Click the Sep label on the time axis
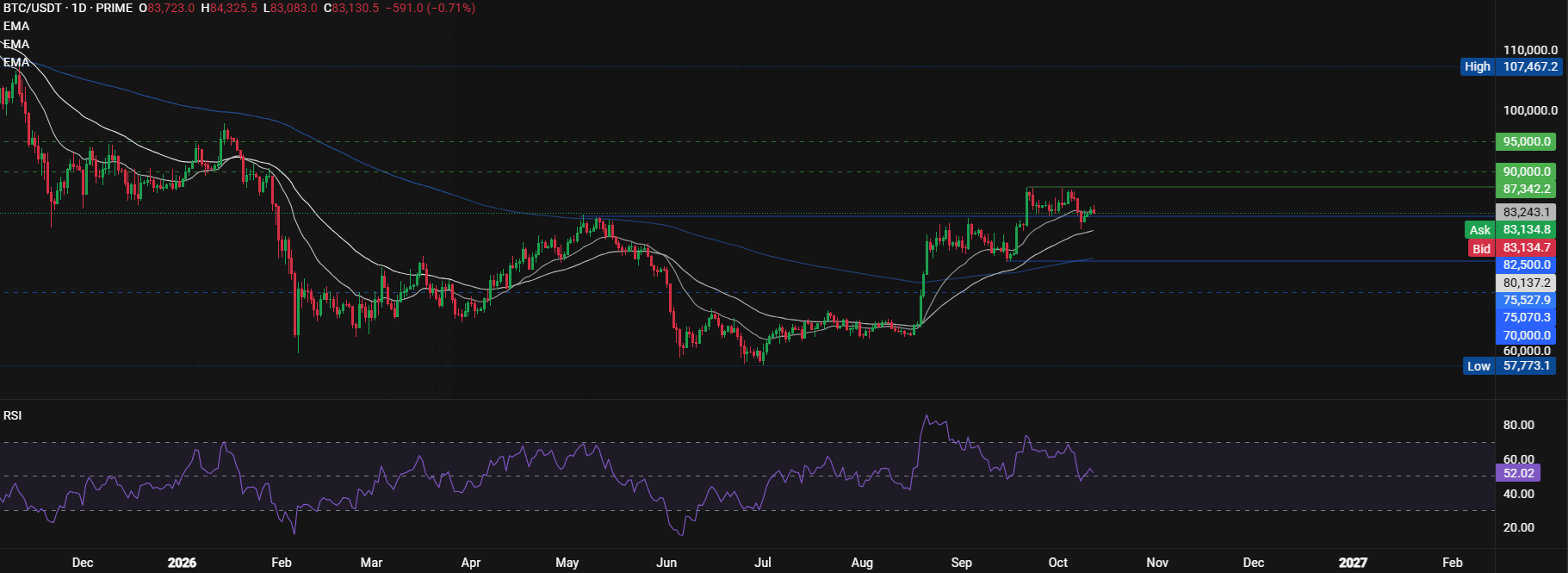The image size is (1568, 573). [961, 563]
